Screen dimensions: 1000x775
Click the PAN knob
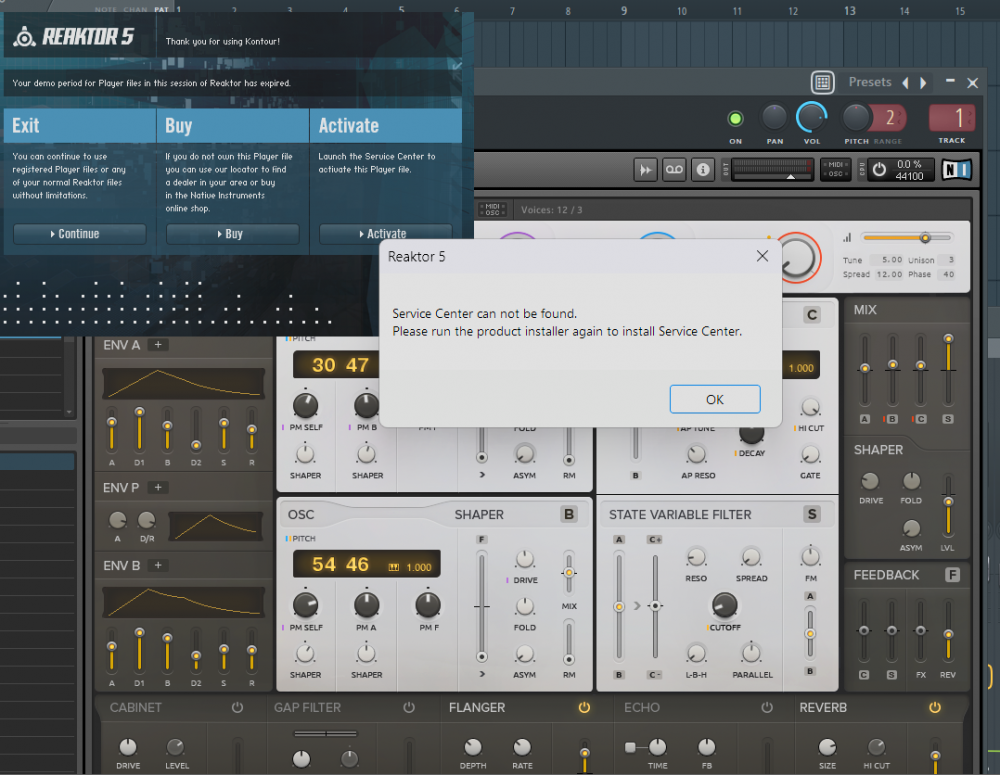point(774,118)
